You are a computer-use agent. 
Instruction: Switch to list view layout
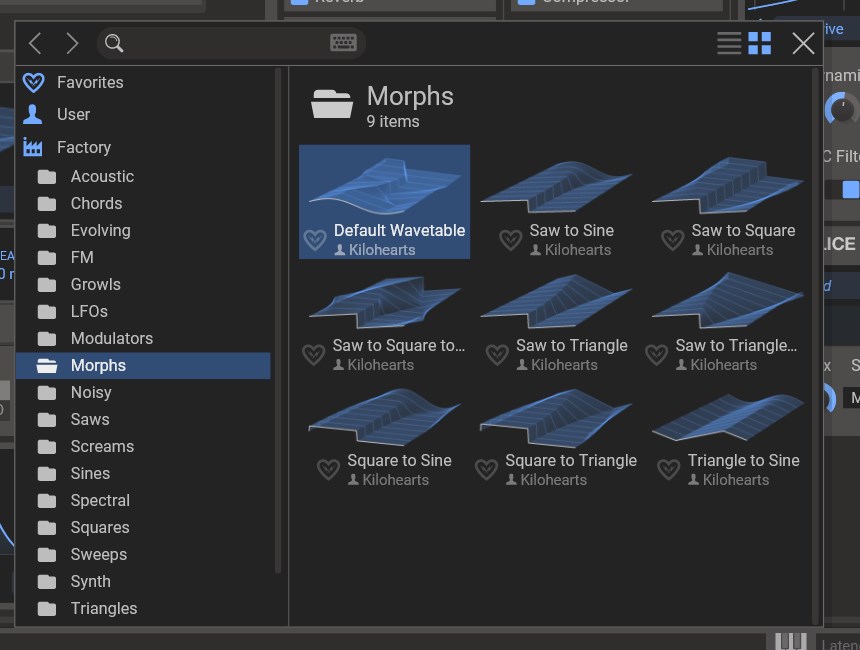point(729,43)
